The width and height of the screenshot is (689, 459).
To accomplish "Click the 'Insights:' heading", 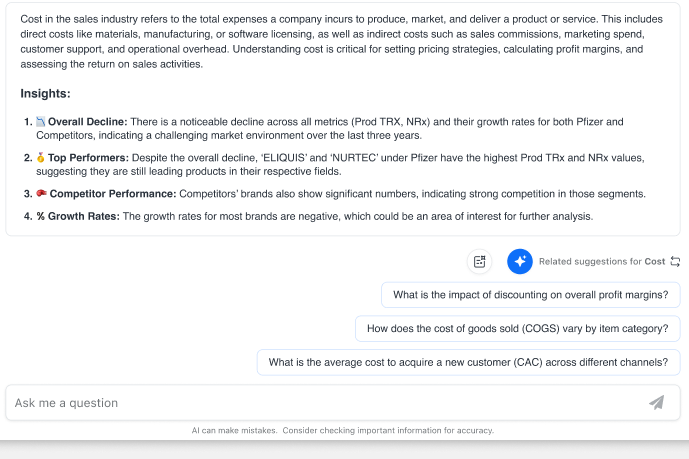I will pyautogui.click(x=45, y=94).
